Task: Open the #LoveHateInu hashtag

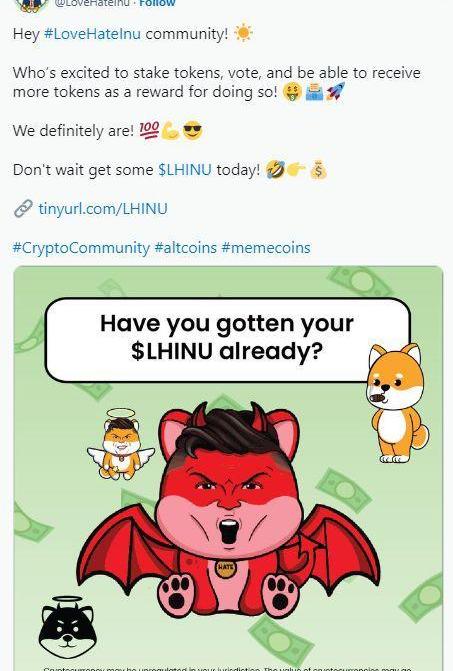Action: point(92,34)
